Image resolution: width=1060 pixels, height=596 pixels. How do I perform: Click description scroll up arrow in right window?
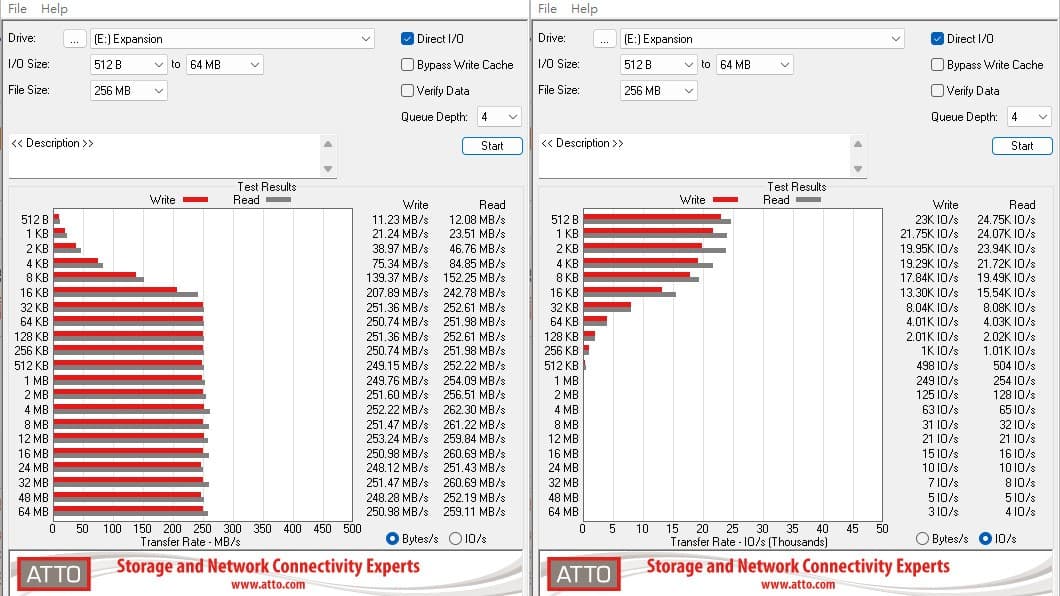click(858, 144)
